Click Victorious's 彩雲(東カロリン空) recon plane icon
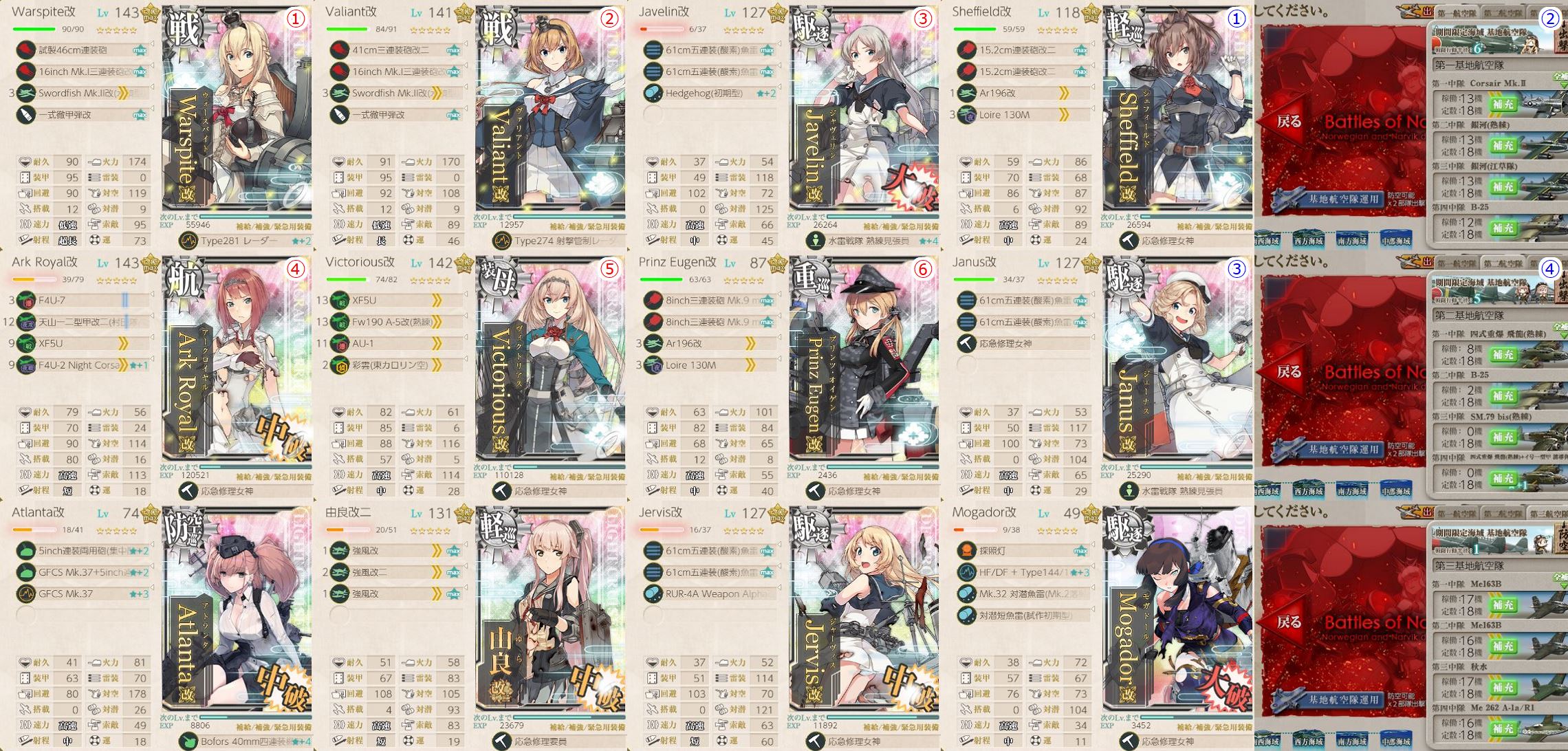Viewport: 1568px width, 751px height. [x=340, y=365]
